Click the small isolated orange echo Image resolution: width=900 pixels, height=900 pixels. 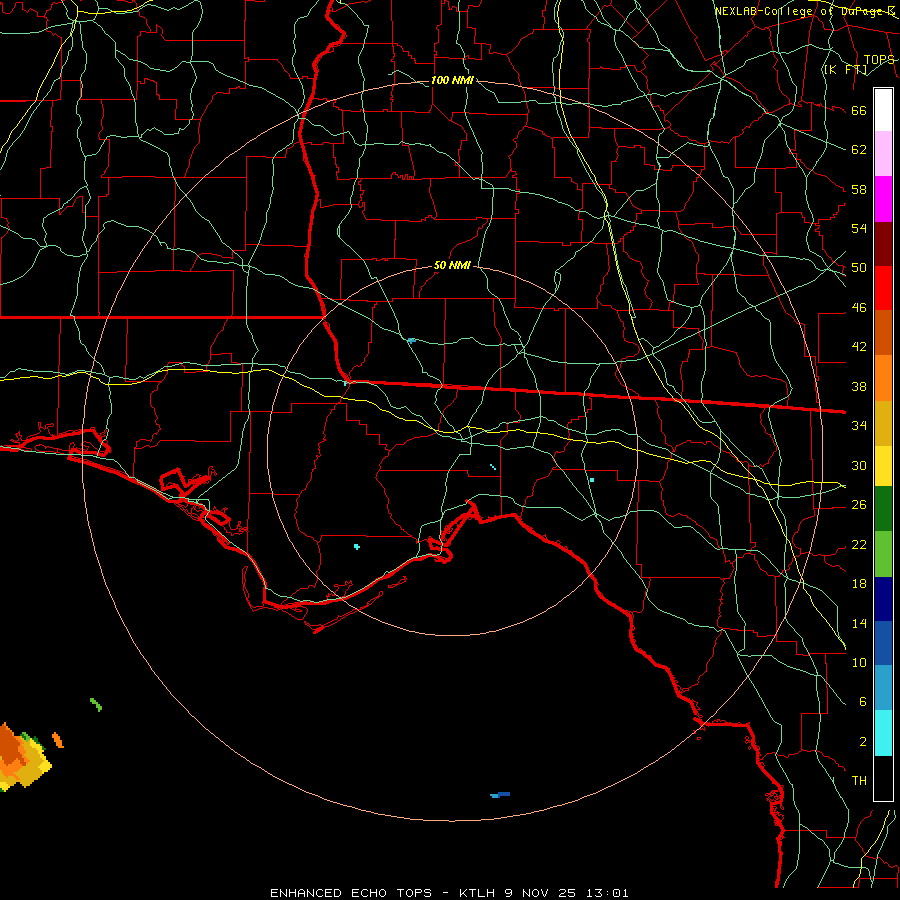[57, 740]
